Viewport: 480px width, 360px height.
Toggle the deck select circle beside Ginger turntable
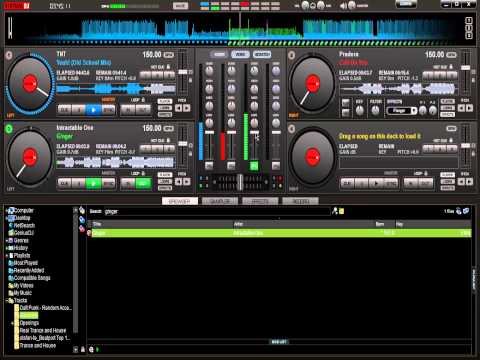click(9, 129)
